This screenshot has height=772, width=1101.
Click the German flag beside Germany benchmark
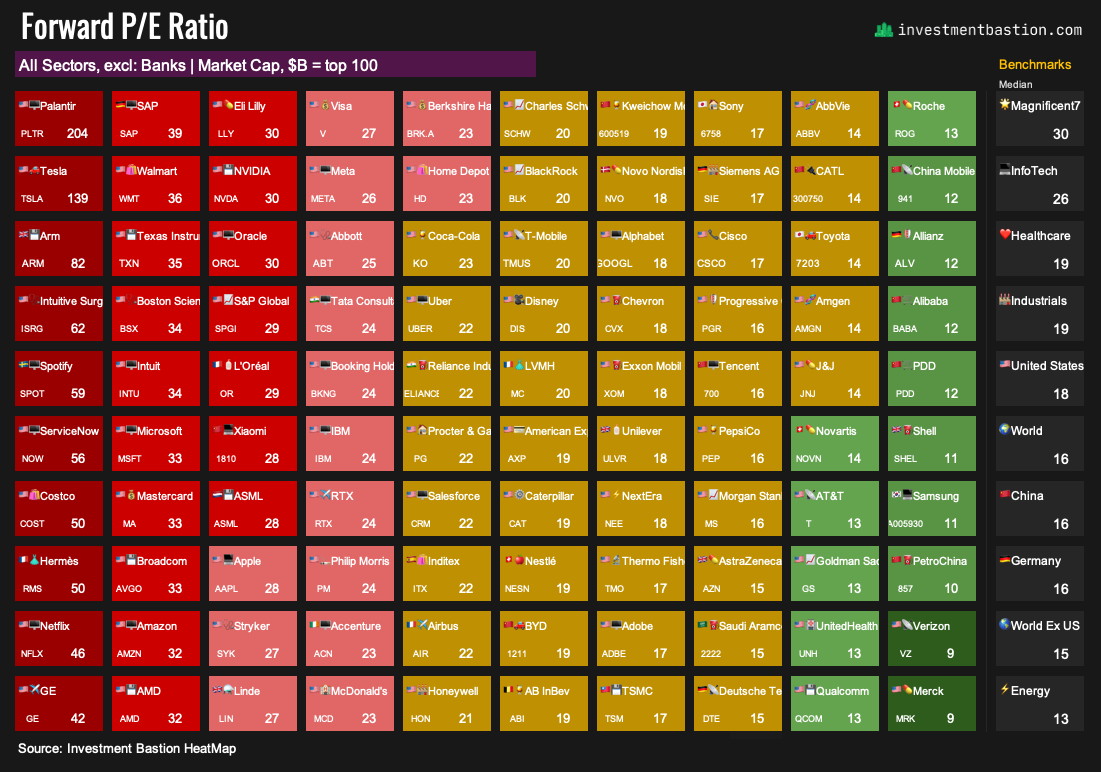click(1005, 560)
